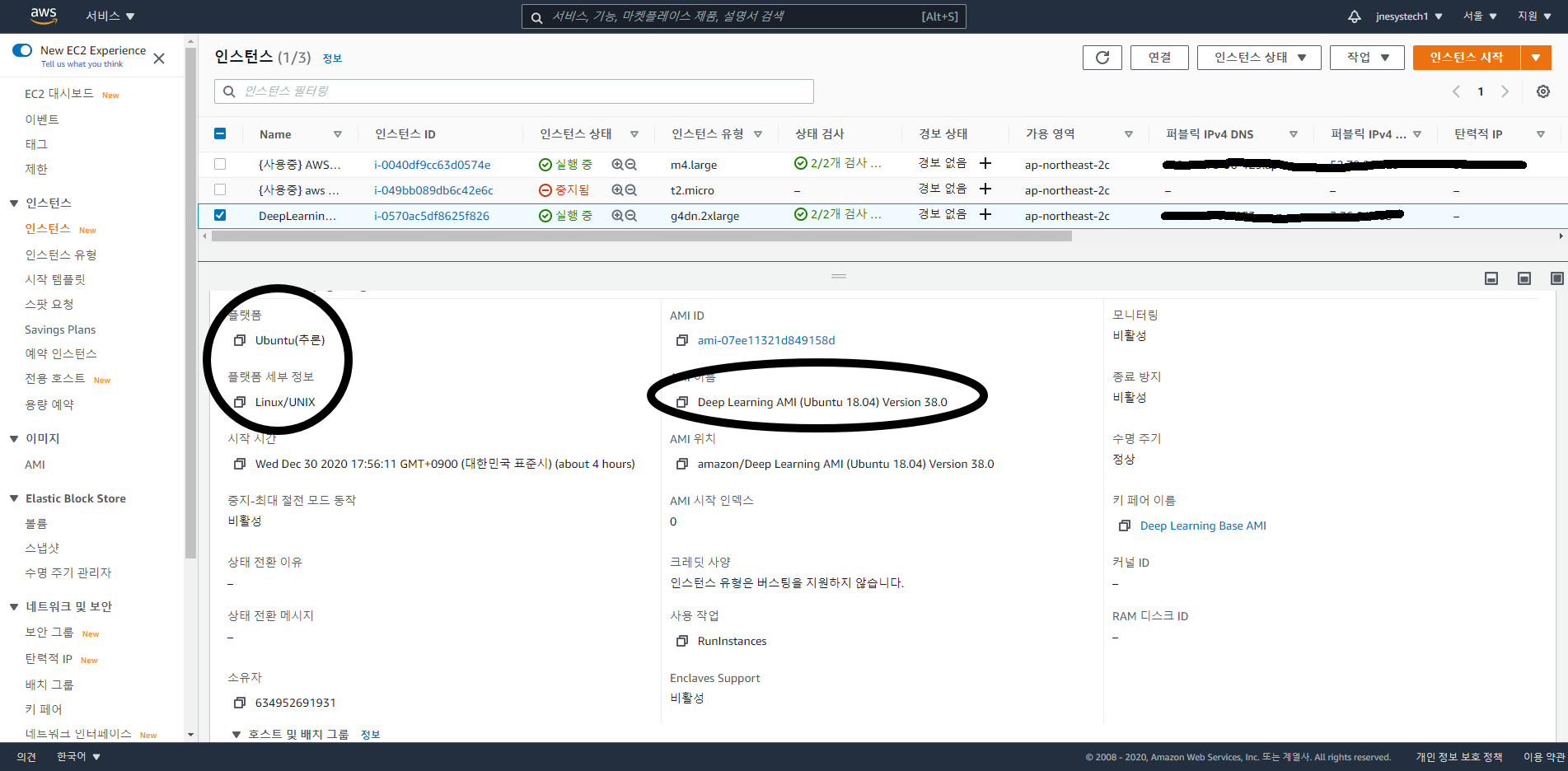Copy the AMI location value

click(682, 464)
